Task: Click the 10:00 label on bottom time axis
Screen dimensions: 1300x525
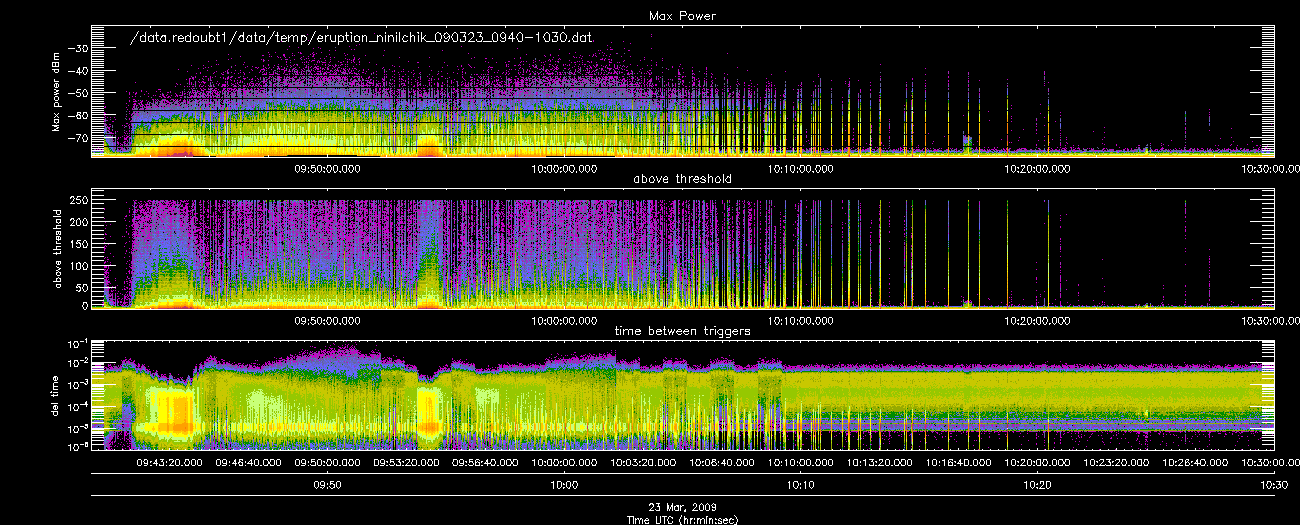Action: pos(564,485)
